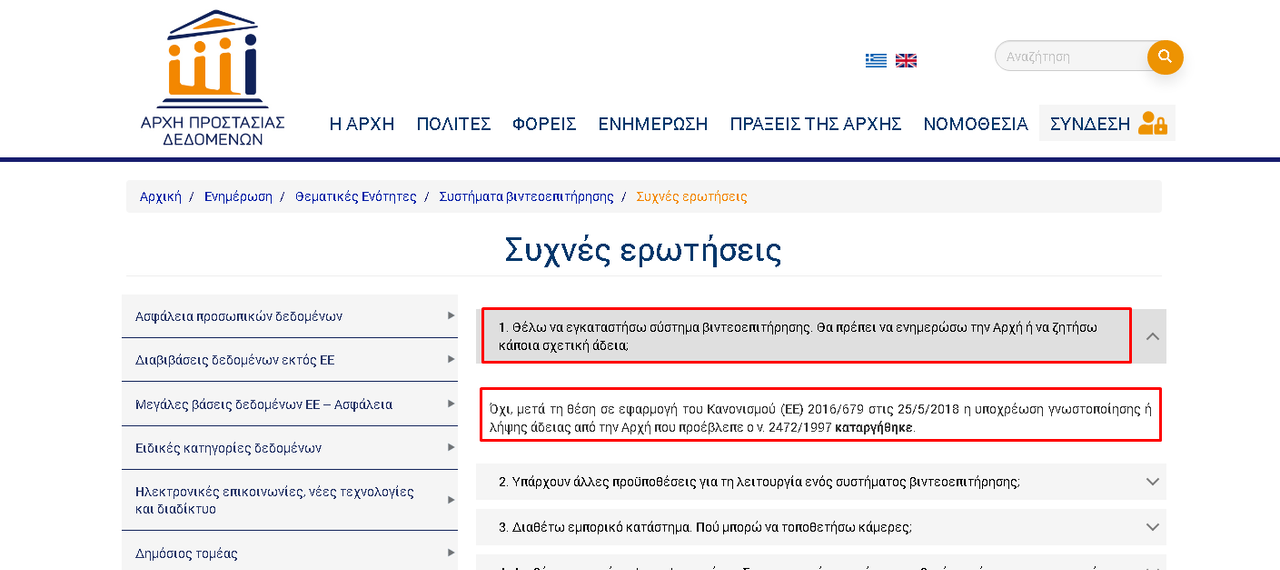Open the ΕΝΗΜΕΡΩΣΗ menu
This screenshot has width=1280, height=570.
click(x=653, y=124)
